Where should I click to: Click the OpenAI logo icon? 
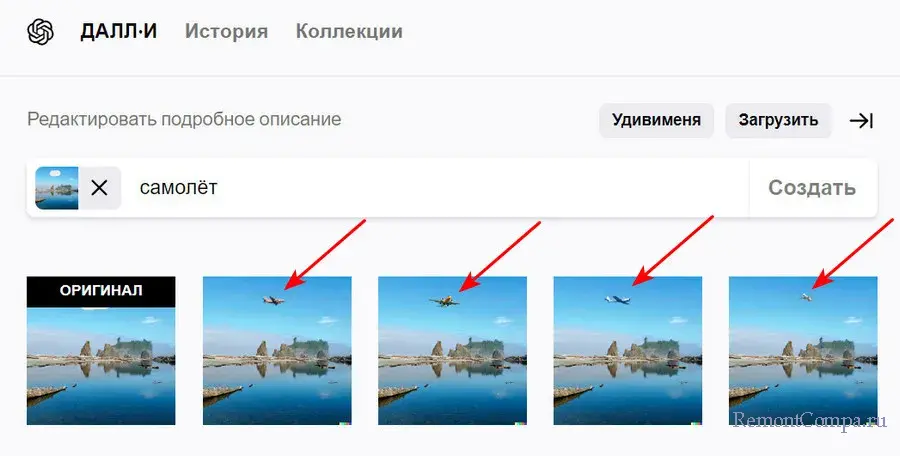pos(41,31)
